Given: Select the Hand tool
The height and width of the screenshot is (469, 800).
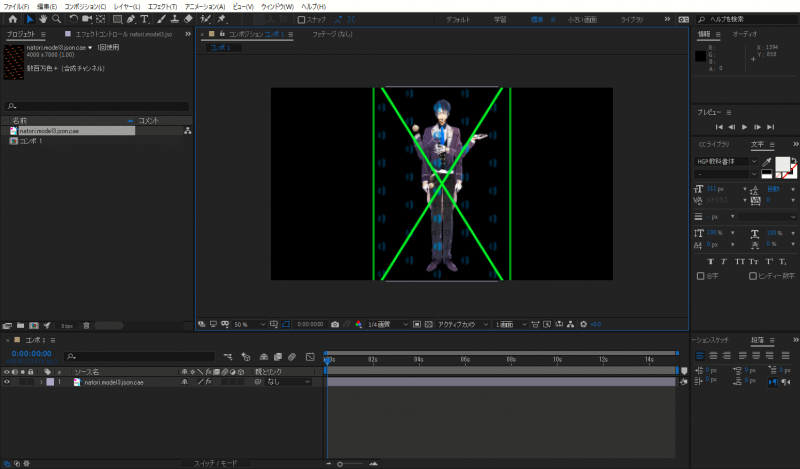Looking at the screenshot, I should [x=43, y=19].
